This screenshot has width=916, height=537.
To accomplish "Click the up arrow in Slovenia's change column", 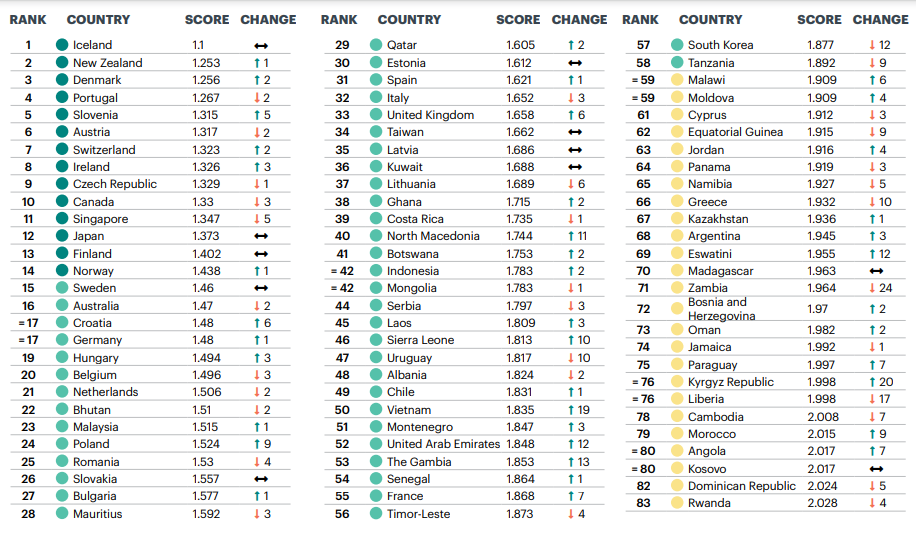I will 256,115.
